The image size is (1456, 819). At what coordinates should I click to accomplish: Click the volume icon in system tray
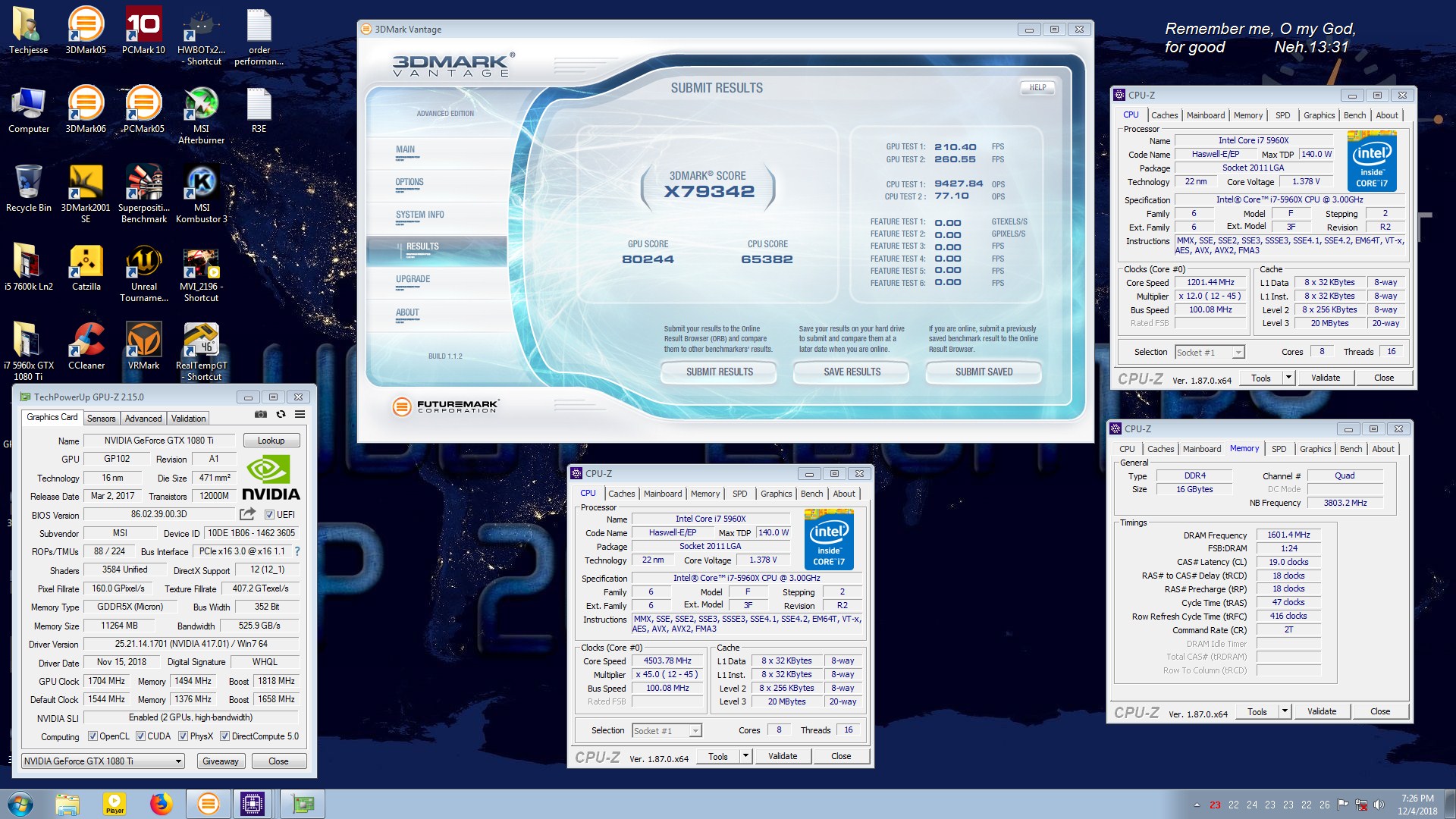[1379, 805]
